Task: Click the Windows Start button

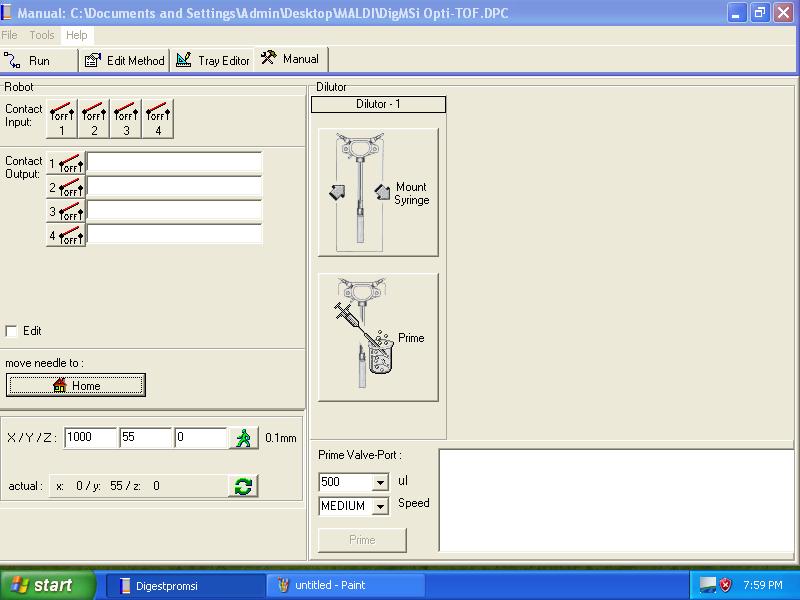Action: click(47, 585)
